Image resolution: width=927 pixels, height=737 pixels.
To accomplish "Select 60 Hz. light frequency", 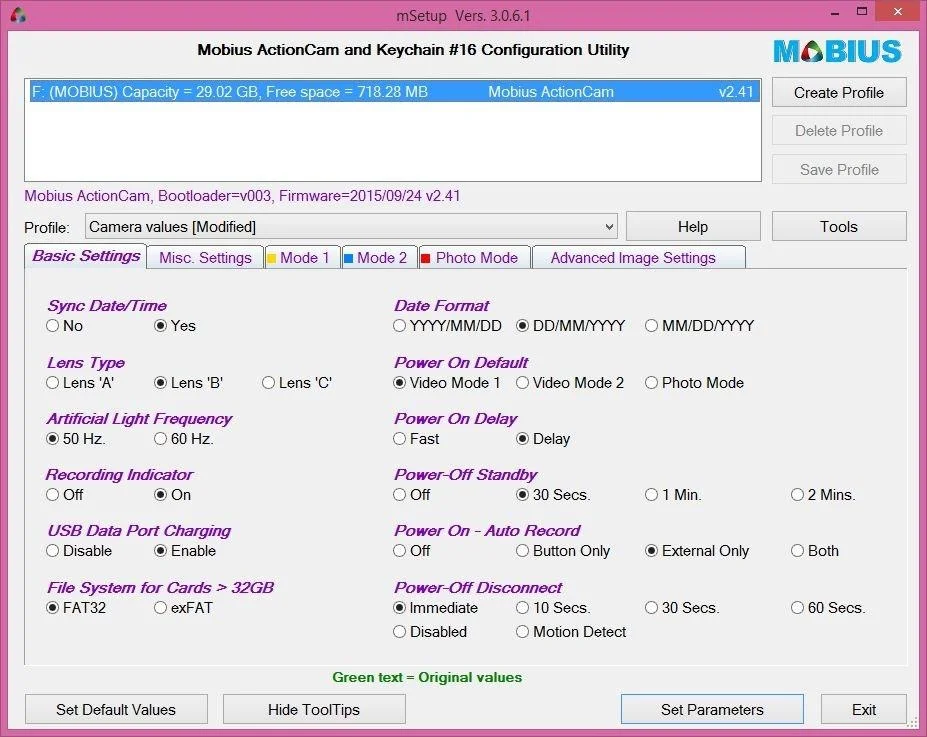I will [184, 439].
